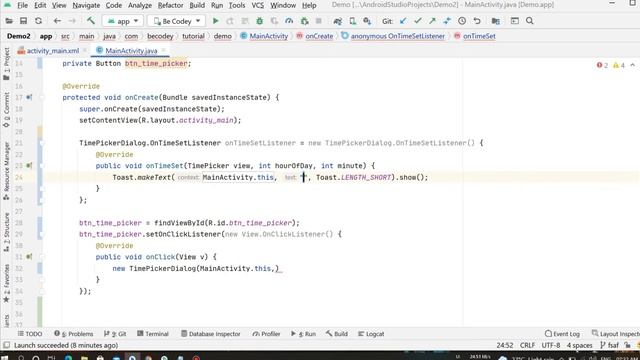
Task: Open the Build menu
Action: (x=197, y=5)
